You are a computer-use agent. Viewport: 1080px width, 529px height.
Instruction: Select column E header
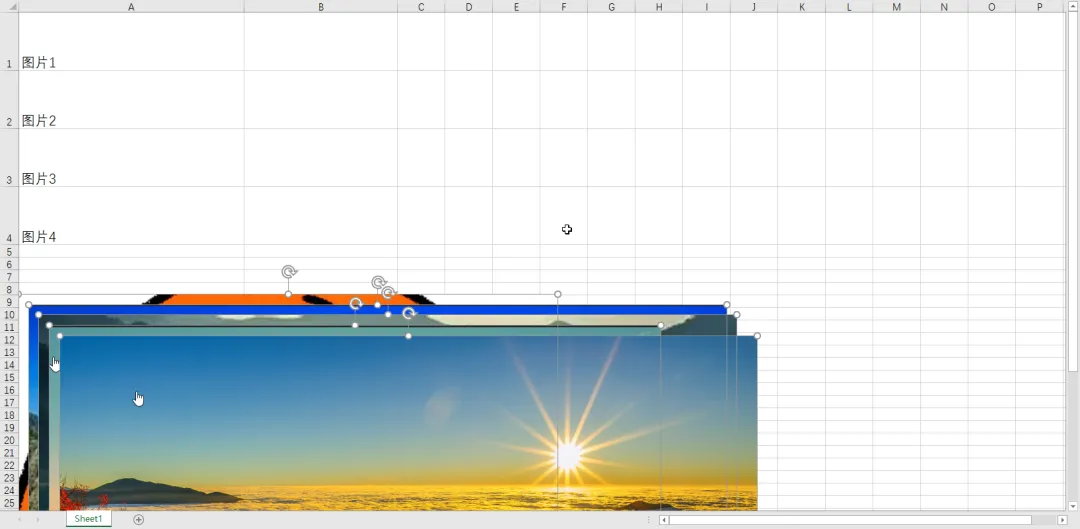pyautogui.click(x=516, y=6)
